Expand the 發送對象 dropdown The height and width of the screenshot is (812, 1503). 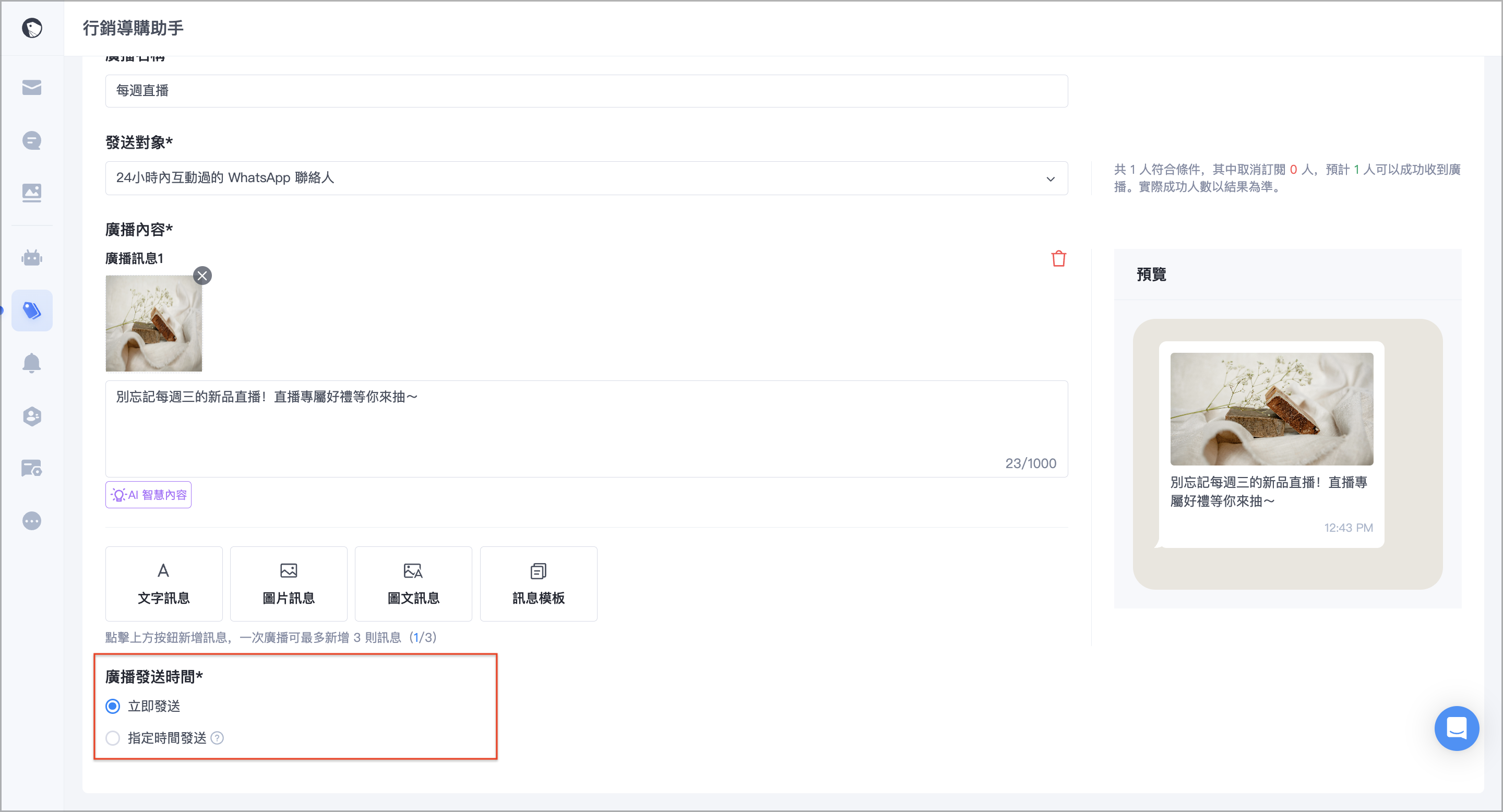tap(587, 178)
